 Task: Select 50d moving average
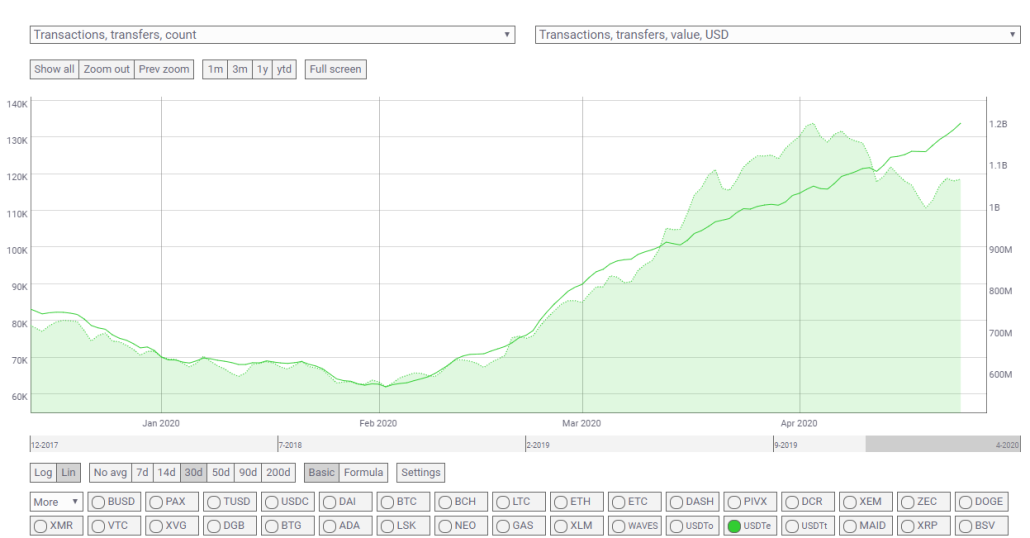coord(221,472)
